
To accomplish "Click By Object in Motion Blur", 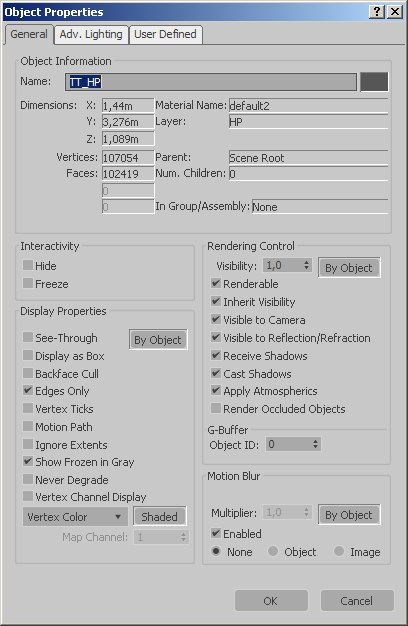I will [349, 515].
